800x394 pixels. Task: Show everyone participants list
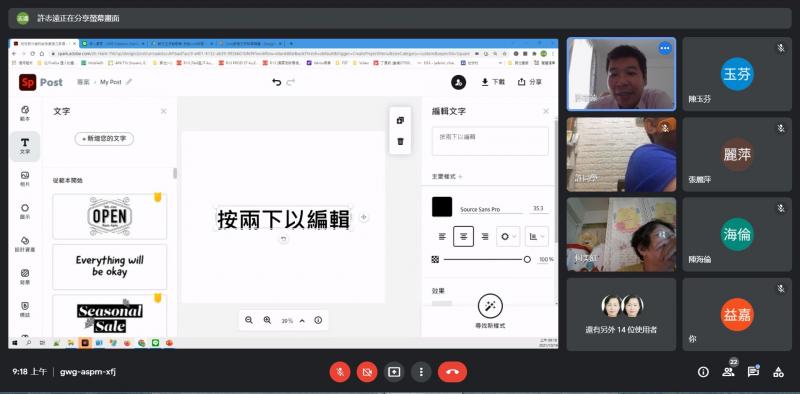click(x=728, y=372)
